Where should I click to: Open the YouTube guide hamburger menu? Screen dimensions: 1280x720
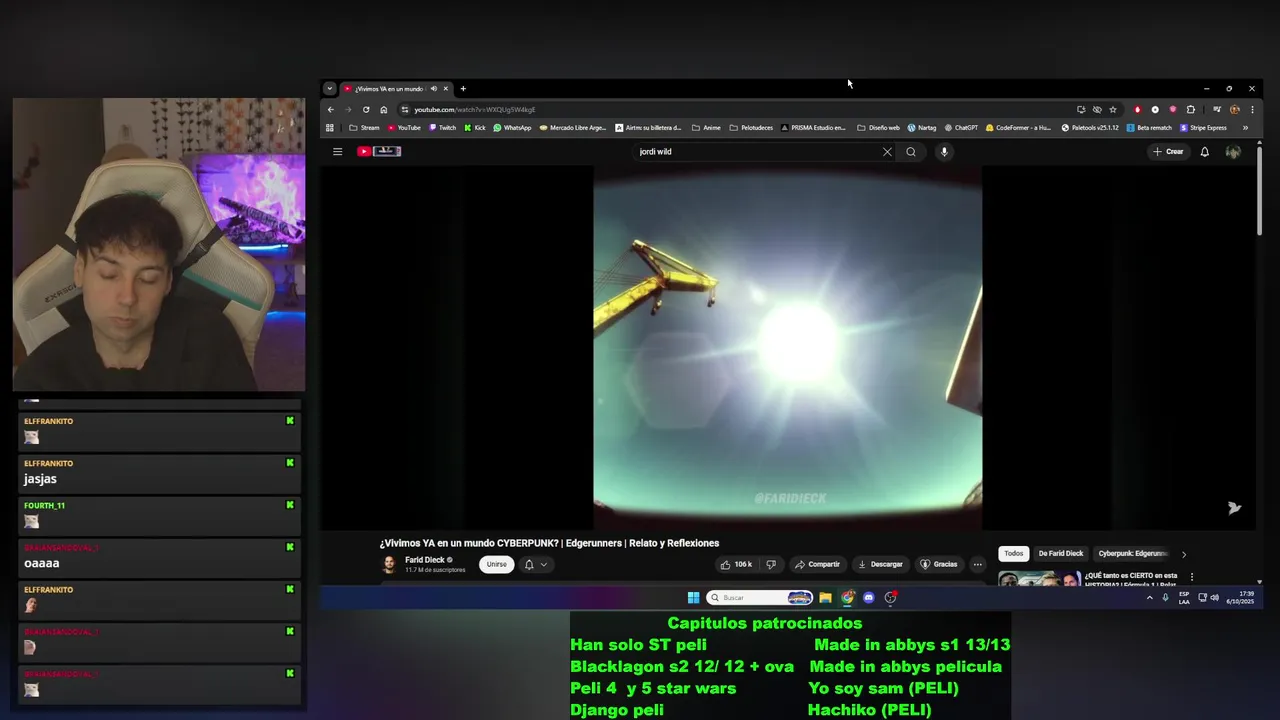coord(337,152)
